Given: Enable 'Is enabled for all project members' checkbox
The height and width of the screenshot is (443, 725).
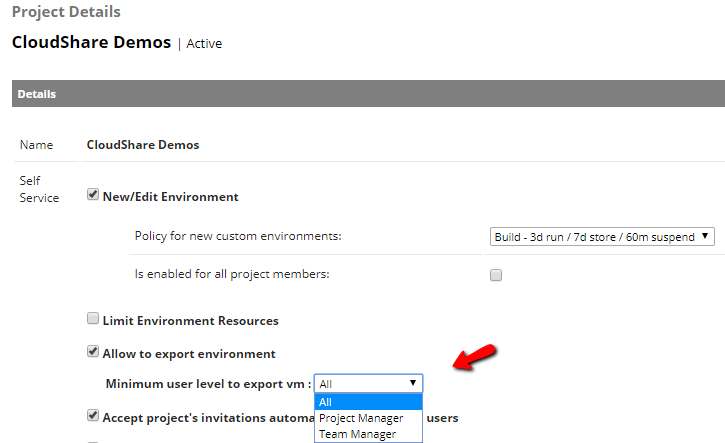Looking at the screenshot, I should tap(496, 275).
